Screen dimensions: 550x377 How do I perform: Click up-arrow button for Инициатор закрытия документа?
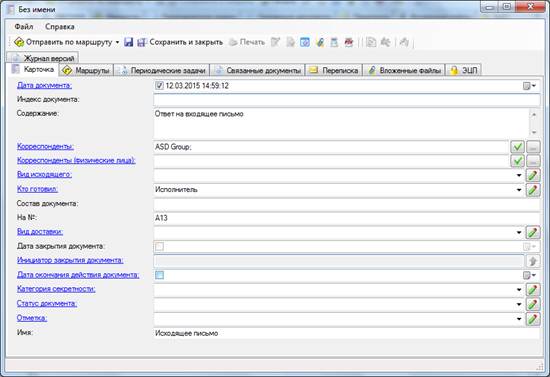point(533,261)
